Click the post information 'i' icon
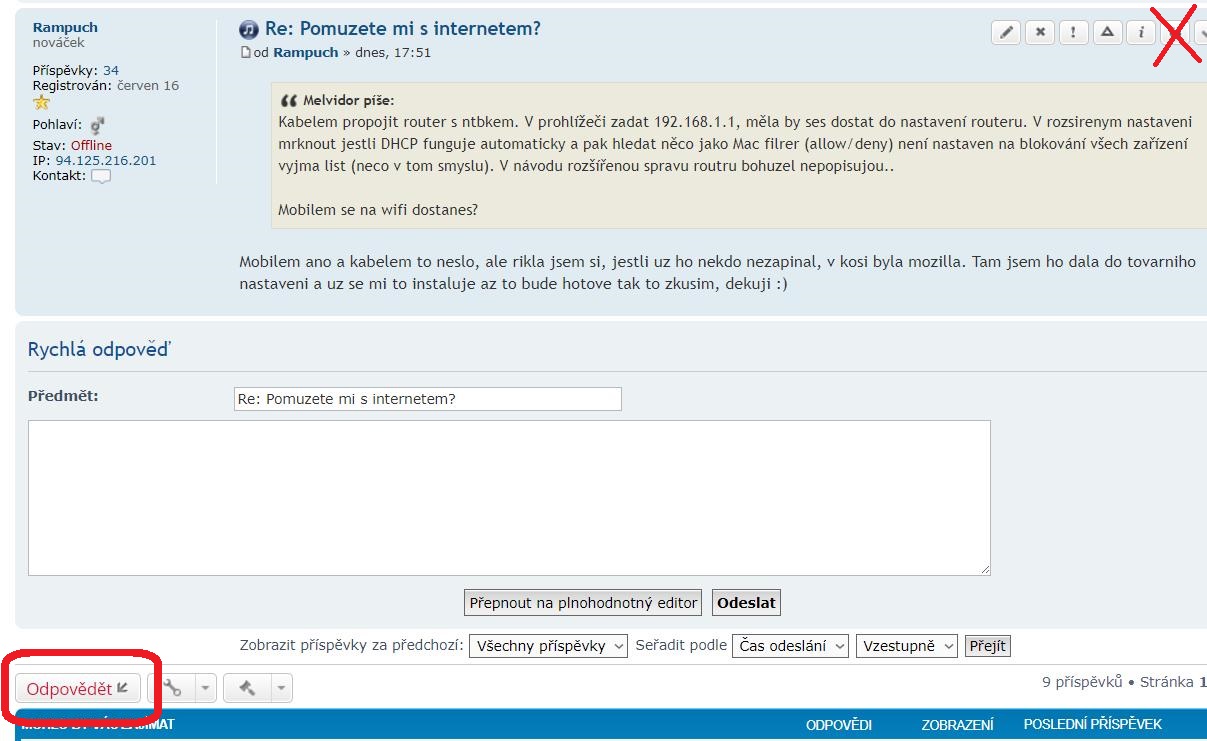Image resolution: width=1207 pixels, height=741 pixels. click(x=1140, y=32)
